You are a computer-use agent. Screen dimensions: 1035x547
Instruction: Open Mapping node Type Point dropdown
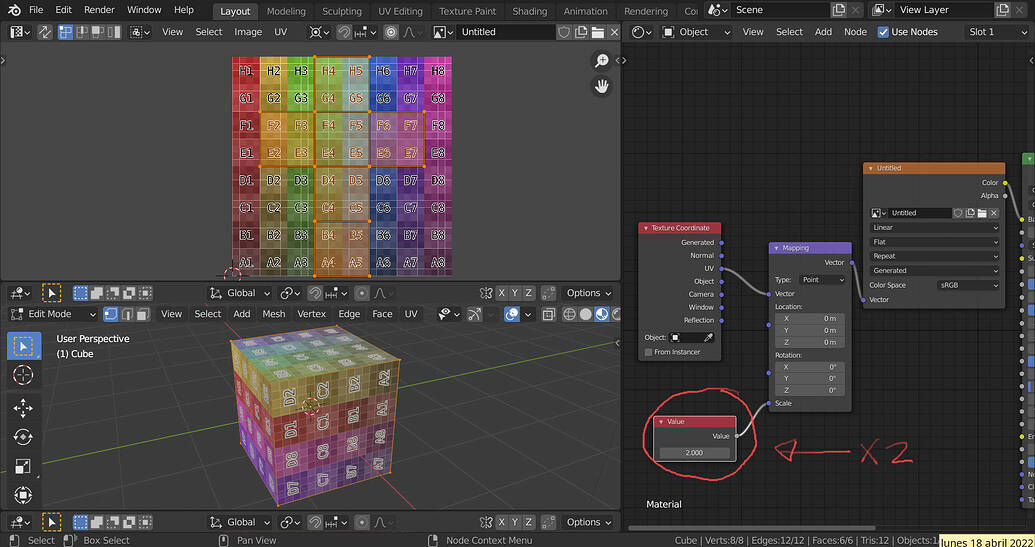(822, 280)
